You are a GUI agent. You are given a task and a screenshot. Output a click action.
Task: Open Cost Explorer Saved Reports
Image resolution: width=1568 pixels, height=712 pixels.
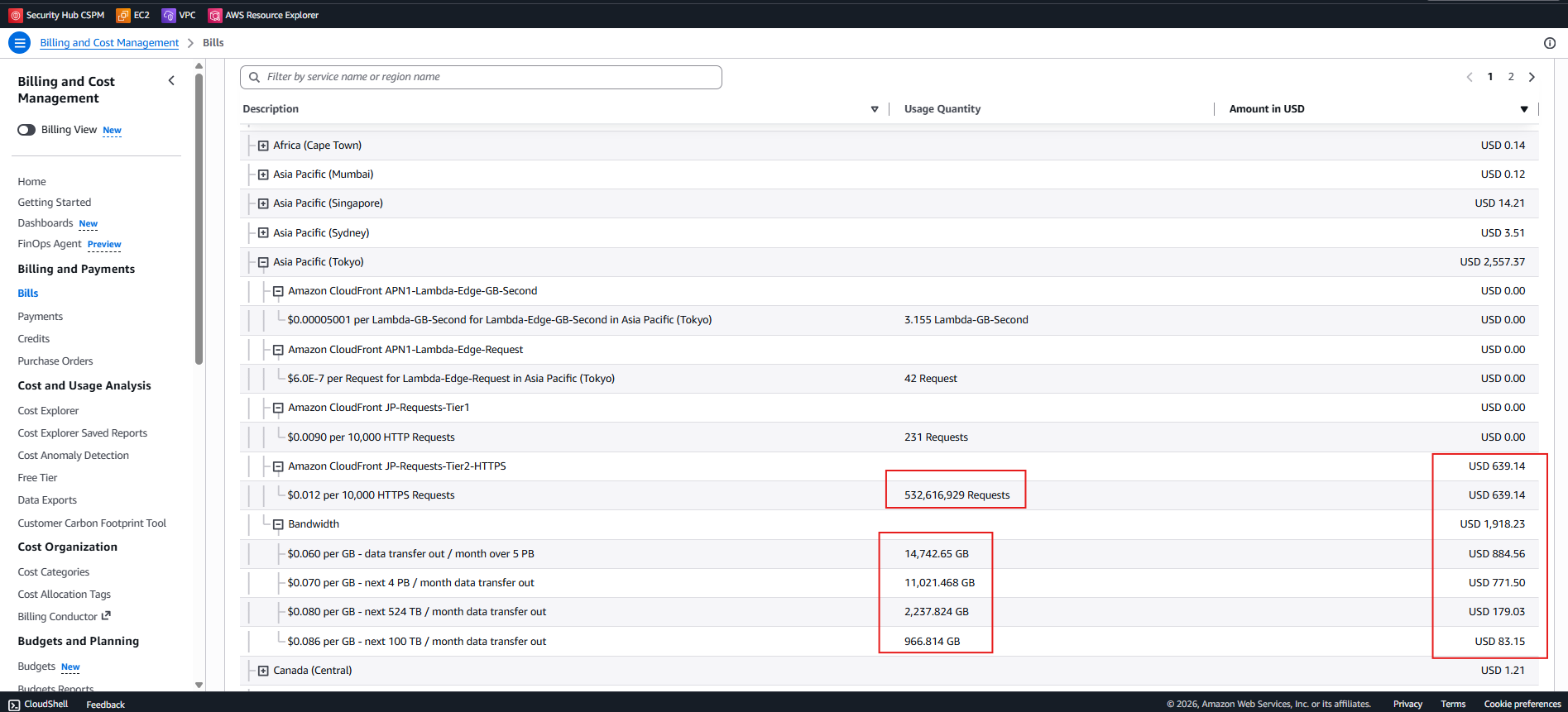coord(83,433)
